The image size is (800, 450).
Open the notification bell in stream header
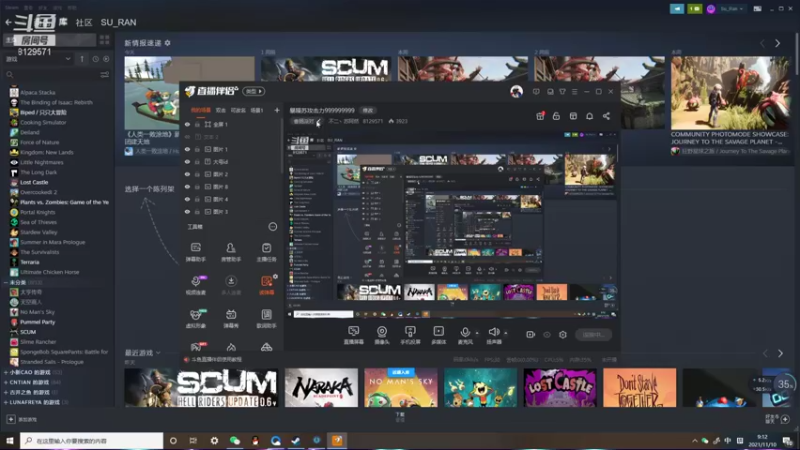pos(589,116)
